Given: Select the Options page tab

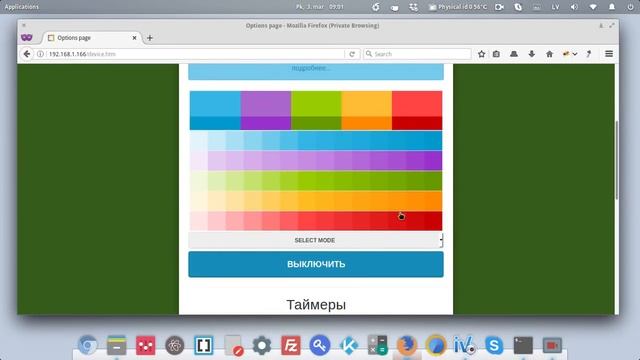Looking at the screenshot, I should [92, 38].
